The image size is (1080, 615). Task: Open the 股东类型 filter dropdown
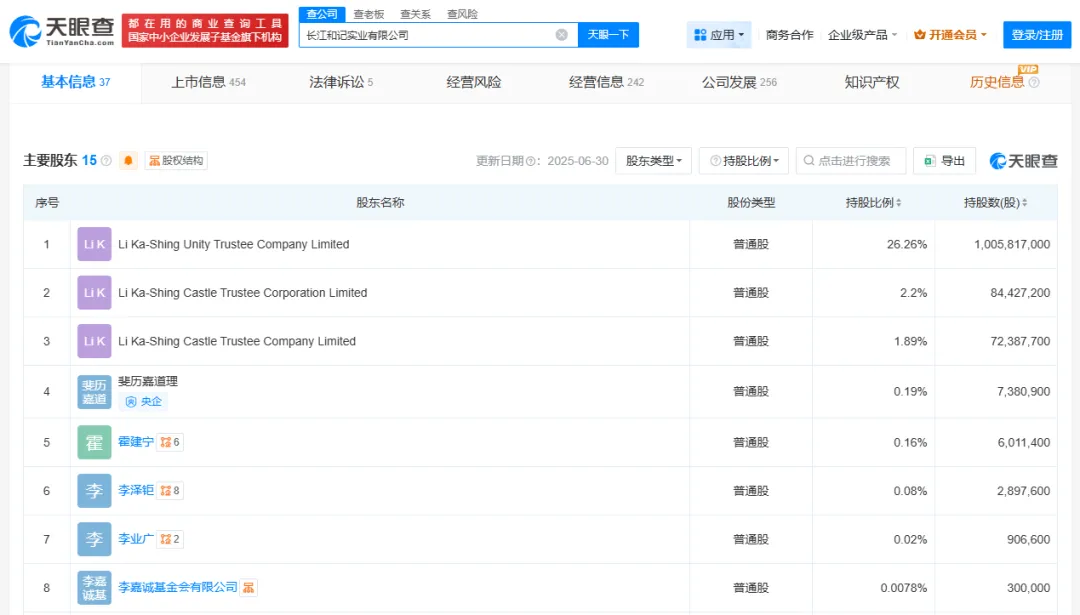[x=653, y=160]
